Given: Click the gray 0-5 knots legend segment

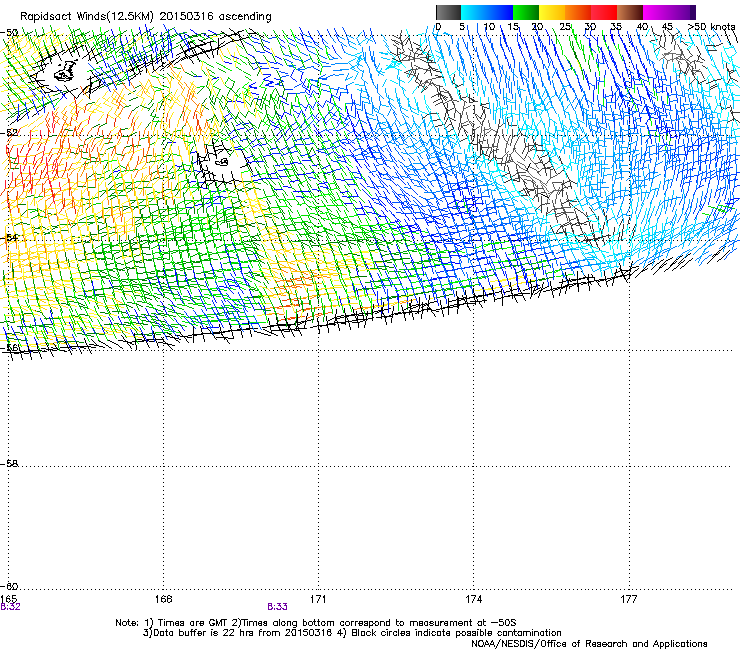Looking at the screenshot, I should [448, 12].
